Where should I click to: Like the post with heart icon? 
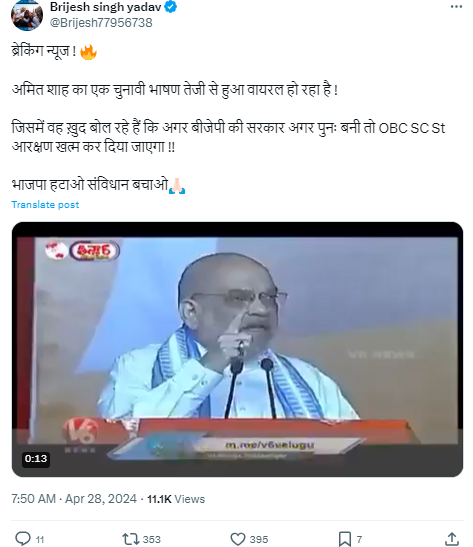[x=238, y=539]
